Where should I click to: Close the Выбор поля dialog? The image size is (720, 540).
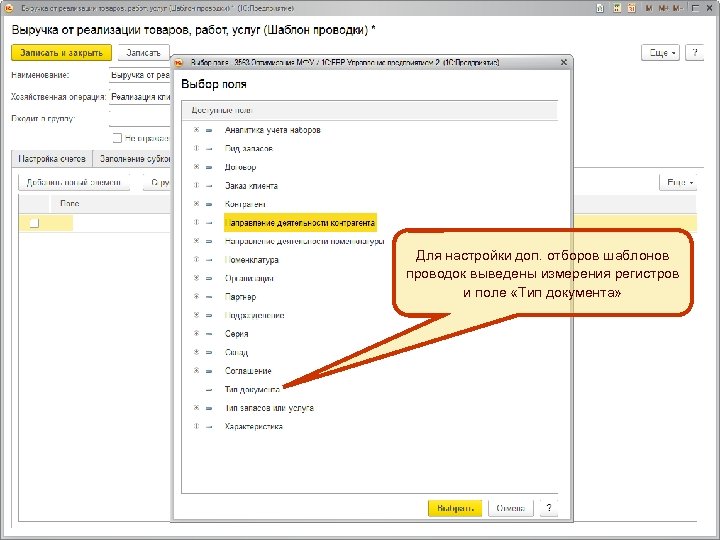[x=564, y=62]
